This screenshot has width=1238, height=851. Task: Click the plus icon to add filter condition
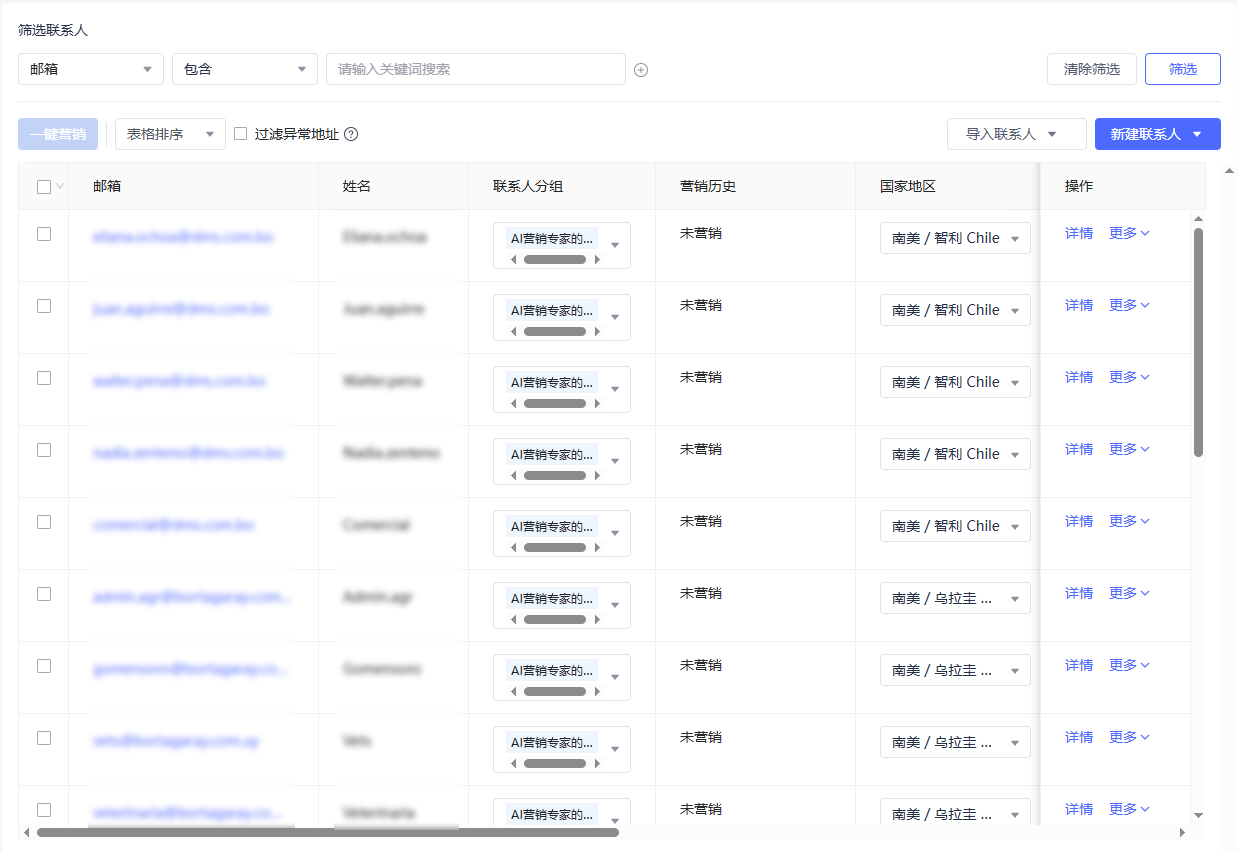pos(641,70)
